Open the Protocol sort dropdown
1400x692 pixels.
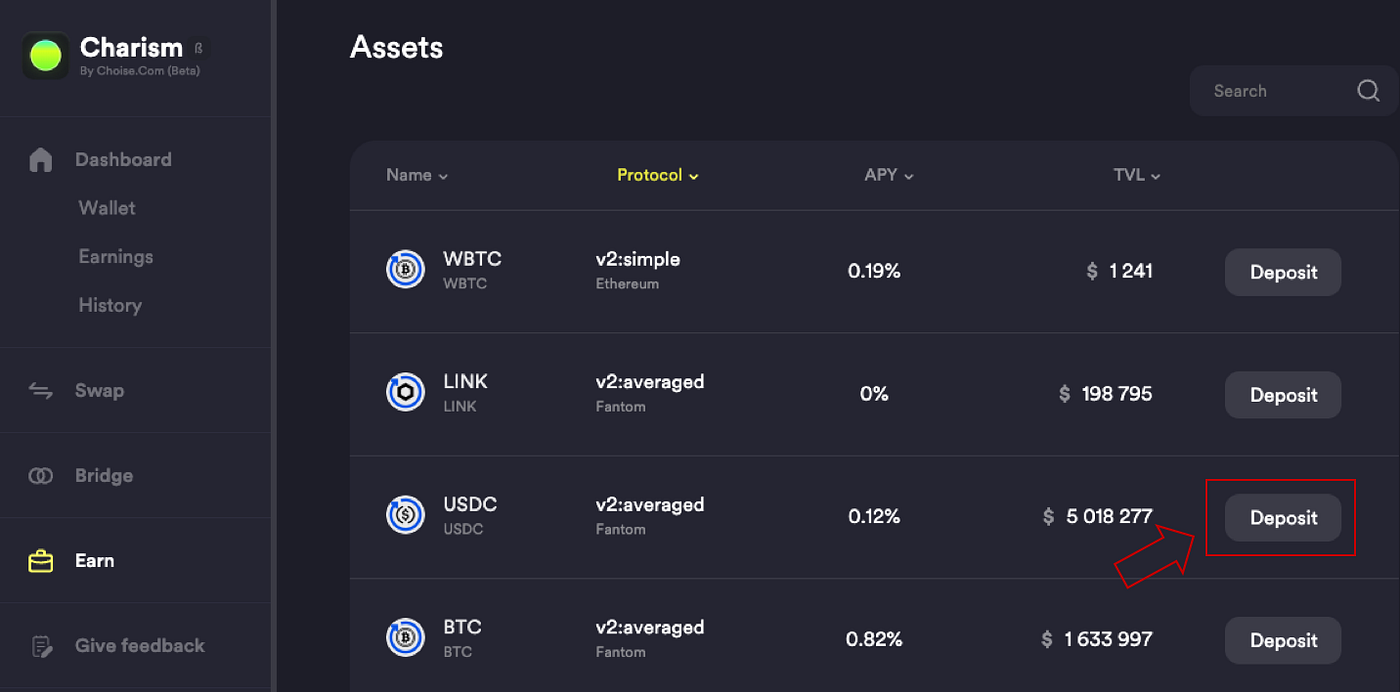[x=657, y=175]
